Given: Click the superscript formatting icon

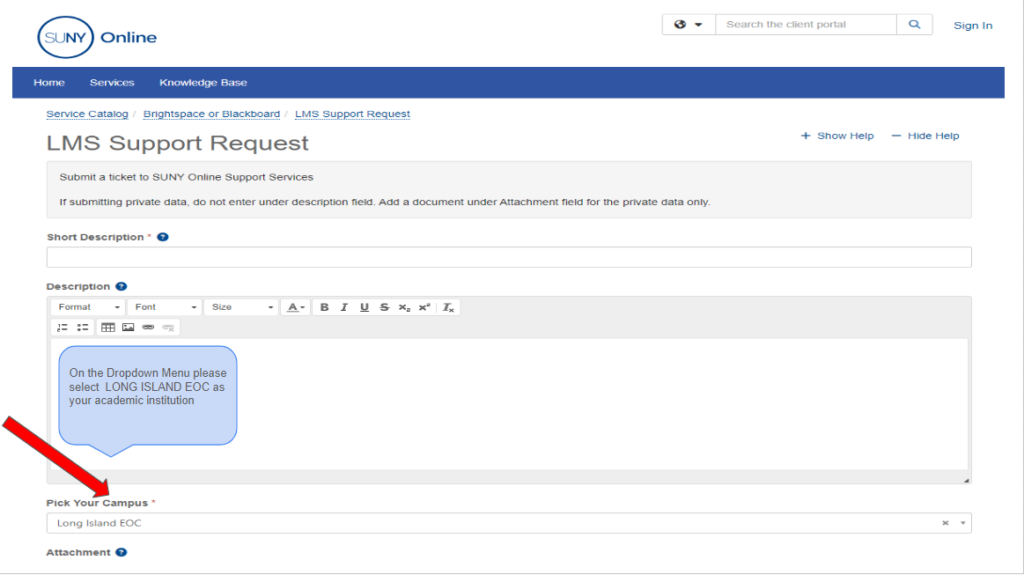Looking at the screenshot, I should pyautogui.click(x=424, y=307).
